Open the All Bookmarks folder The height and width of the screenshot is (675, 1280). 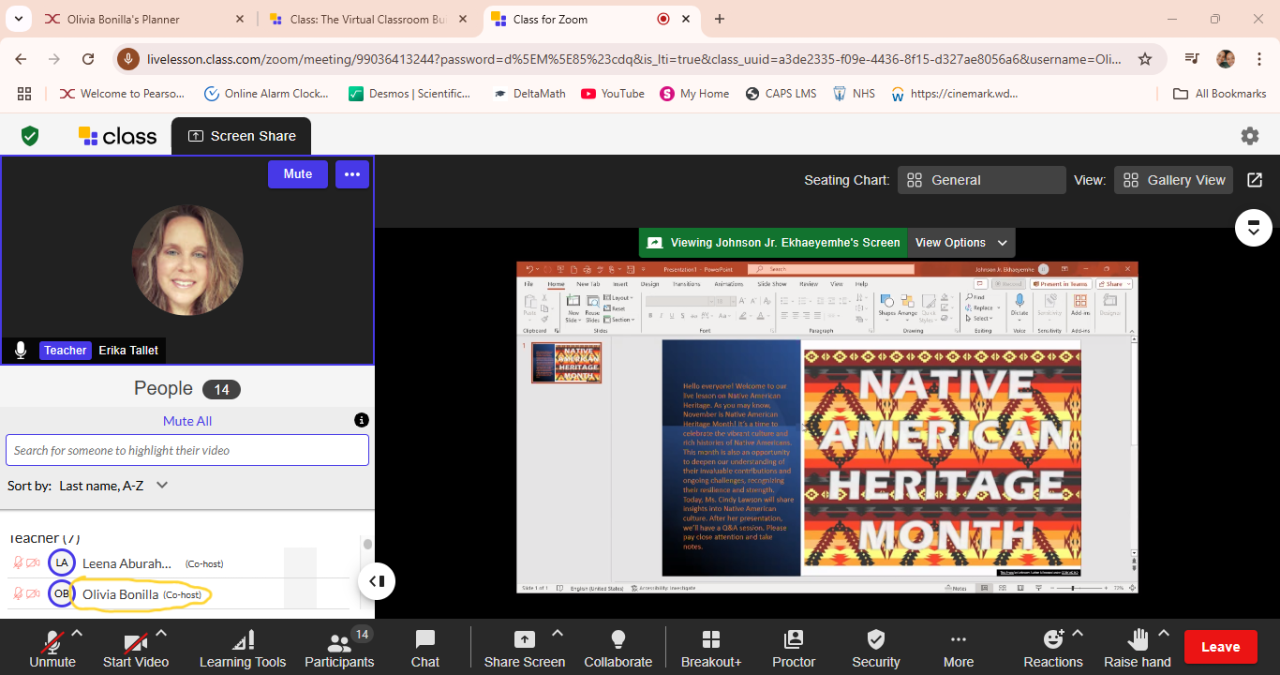[x=1219, y=93]
